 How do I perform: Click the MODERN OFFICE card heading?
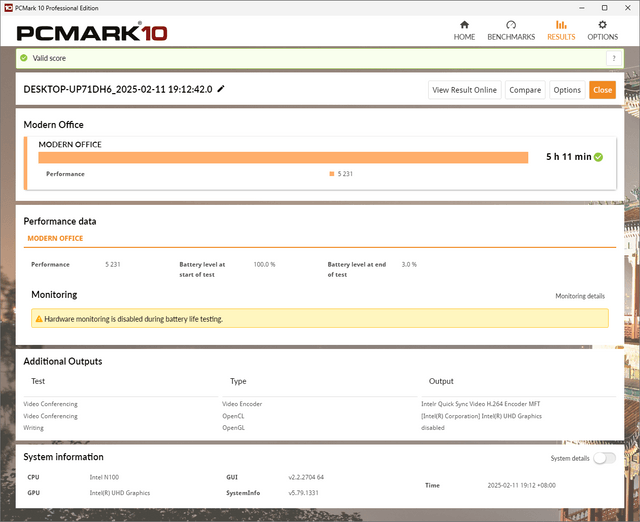tap(70, 144)
